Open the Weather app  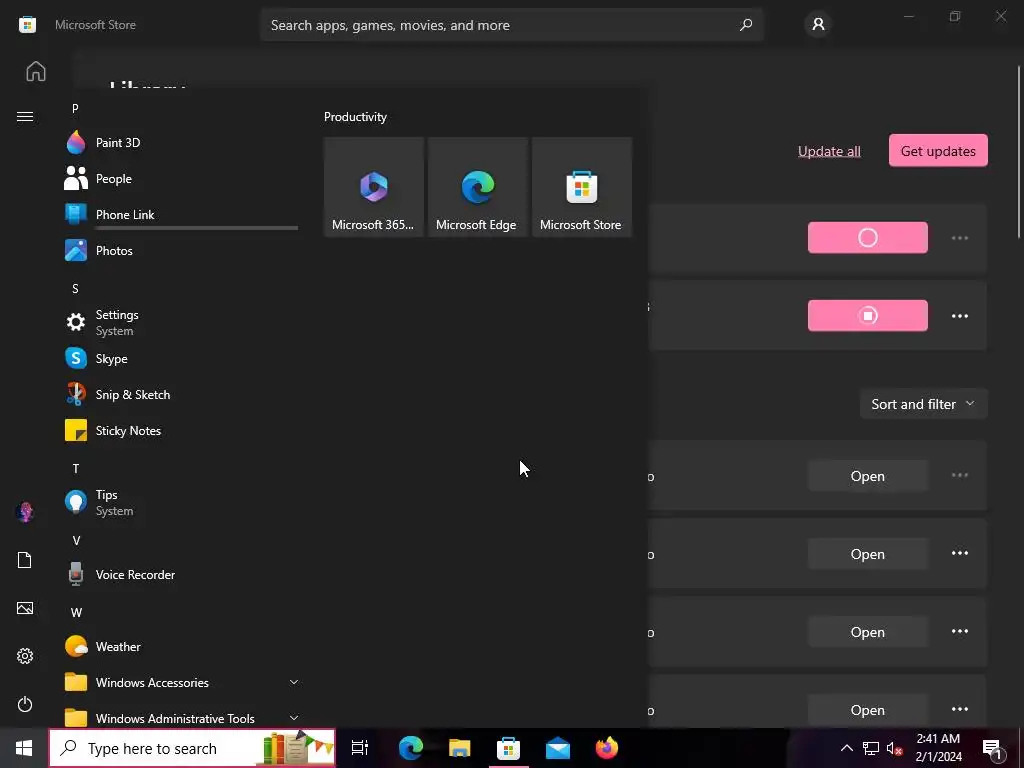pyautogui.click(x=182, y=647)
